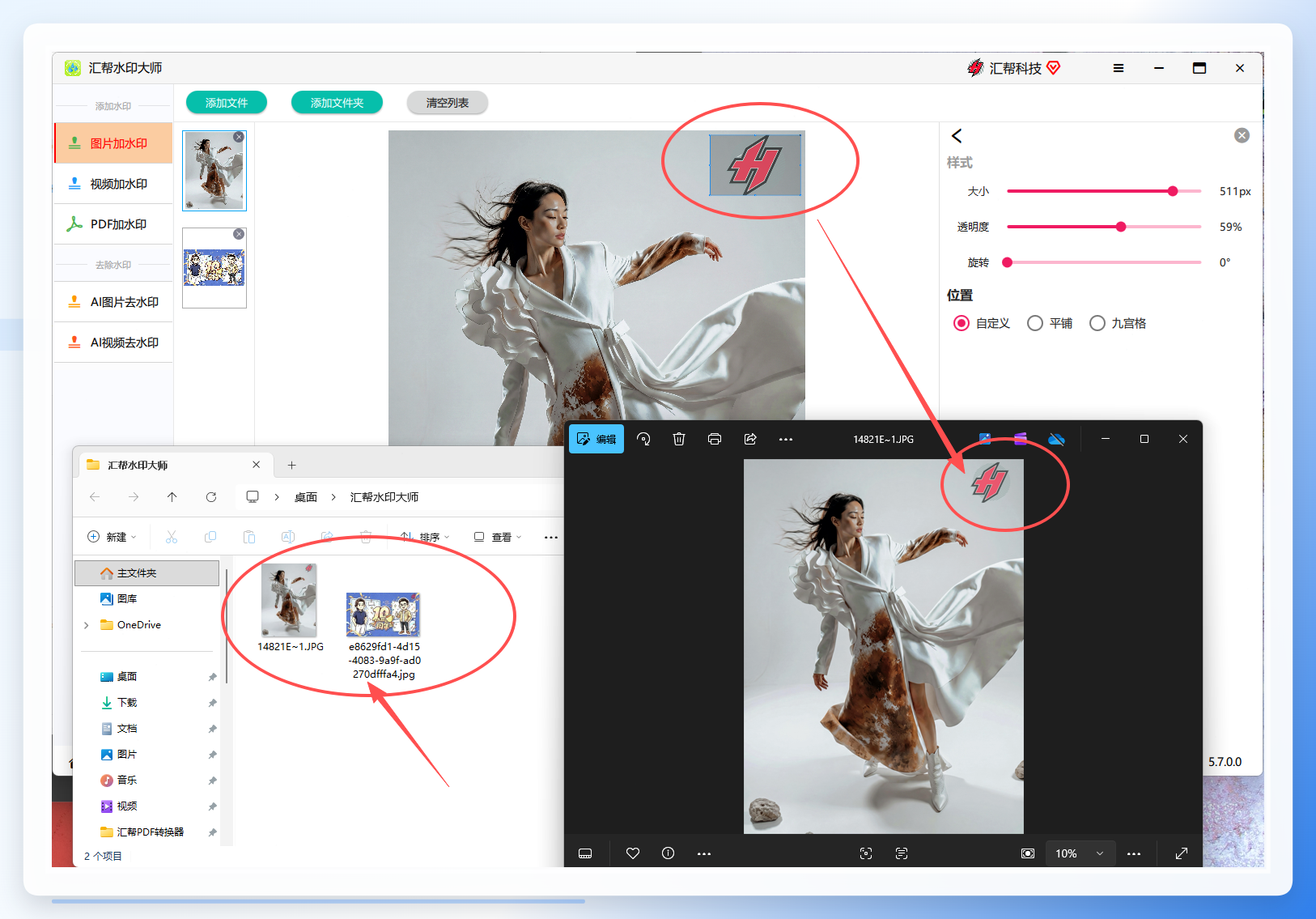The image size is (1316, 919).
Task: Select AI视频去水印 in the sidebar
Action: pyautogui.click(x=113, y=342)
